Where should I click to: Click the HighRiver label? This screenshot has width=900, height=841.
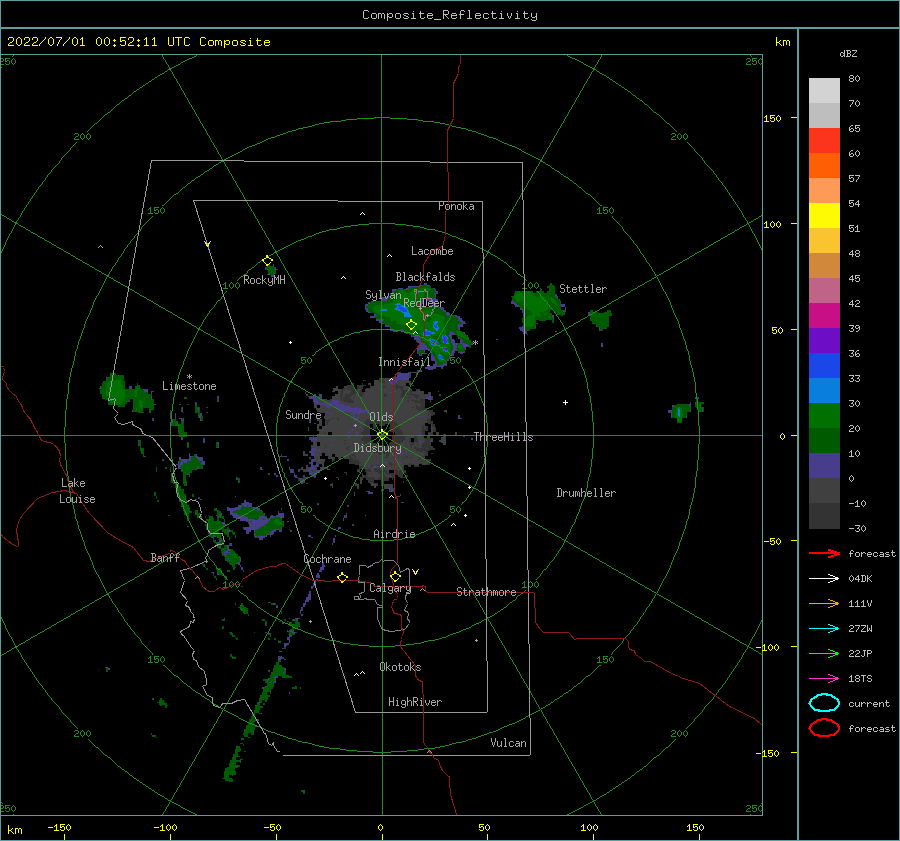(x=415, y=702)
